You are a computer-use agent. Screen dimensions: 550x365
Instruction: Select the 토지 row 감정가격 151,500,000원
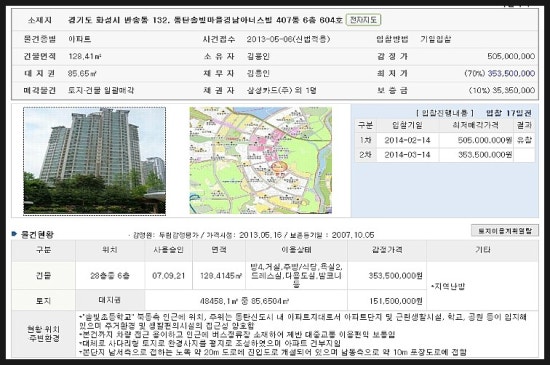point(396,301)
